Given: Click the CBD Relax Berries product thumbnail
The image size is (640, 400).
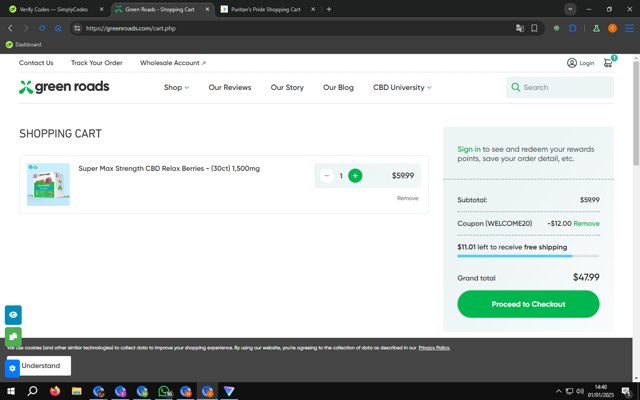Looking at the screenshot, I should (x=48, y=184).
